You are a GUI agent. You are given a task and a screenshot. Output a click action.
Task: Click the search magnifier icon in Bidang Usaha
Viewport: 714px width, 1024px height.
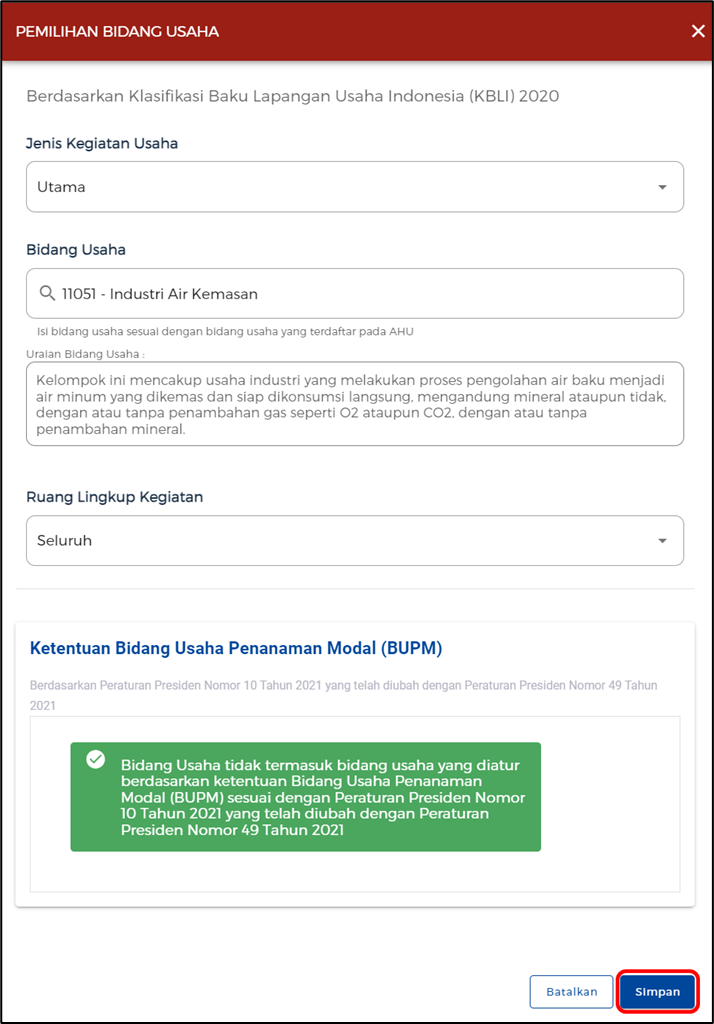click(47, 294)
